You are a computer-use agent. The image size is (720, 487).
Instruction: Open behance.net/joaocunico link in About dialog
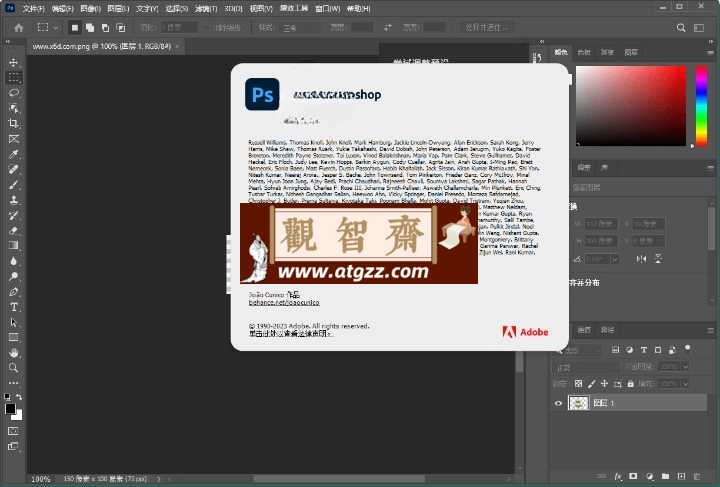point(284,302)
